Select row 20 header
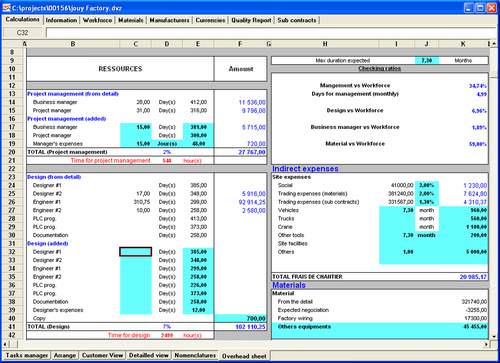Viewport: 500px width, 363px height. point(12,152)
